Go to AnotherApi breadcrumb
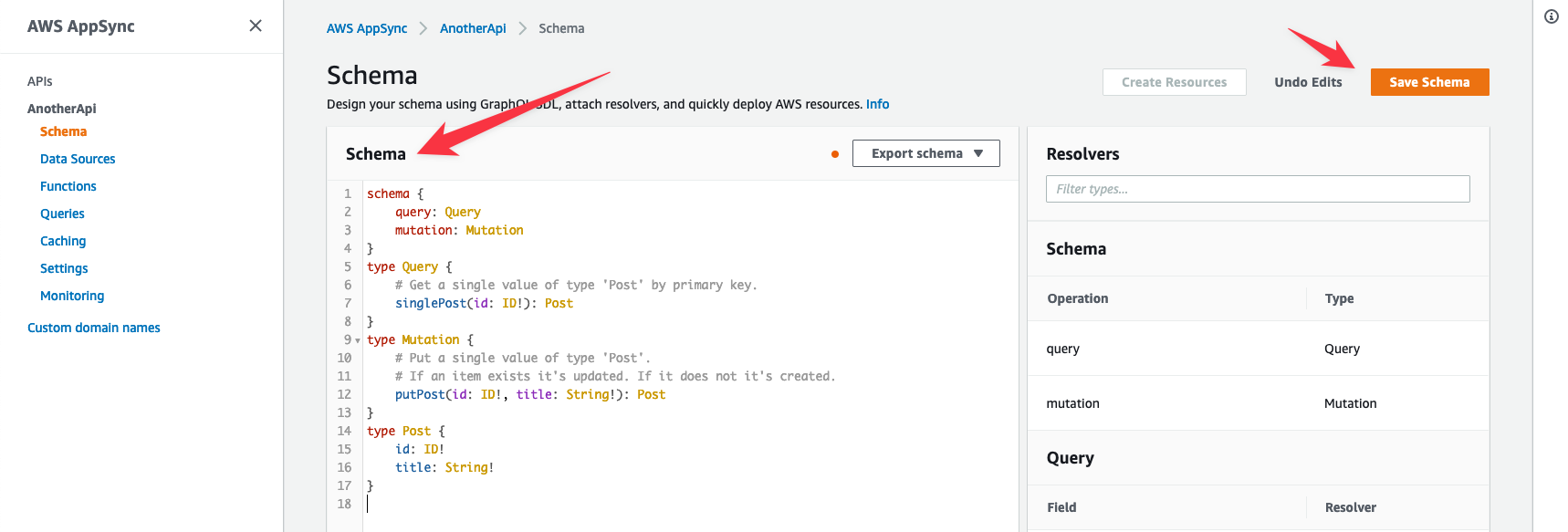Viewport: 1568px width, 532px height. click(473, 28)
